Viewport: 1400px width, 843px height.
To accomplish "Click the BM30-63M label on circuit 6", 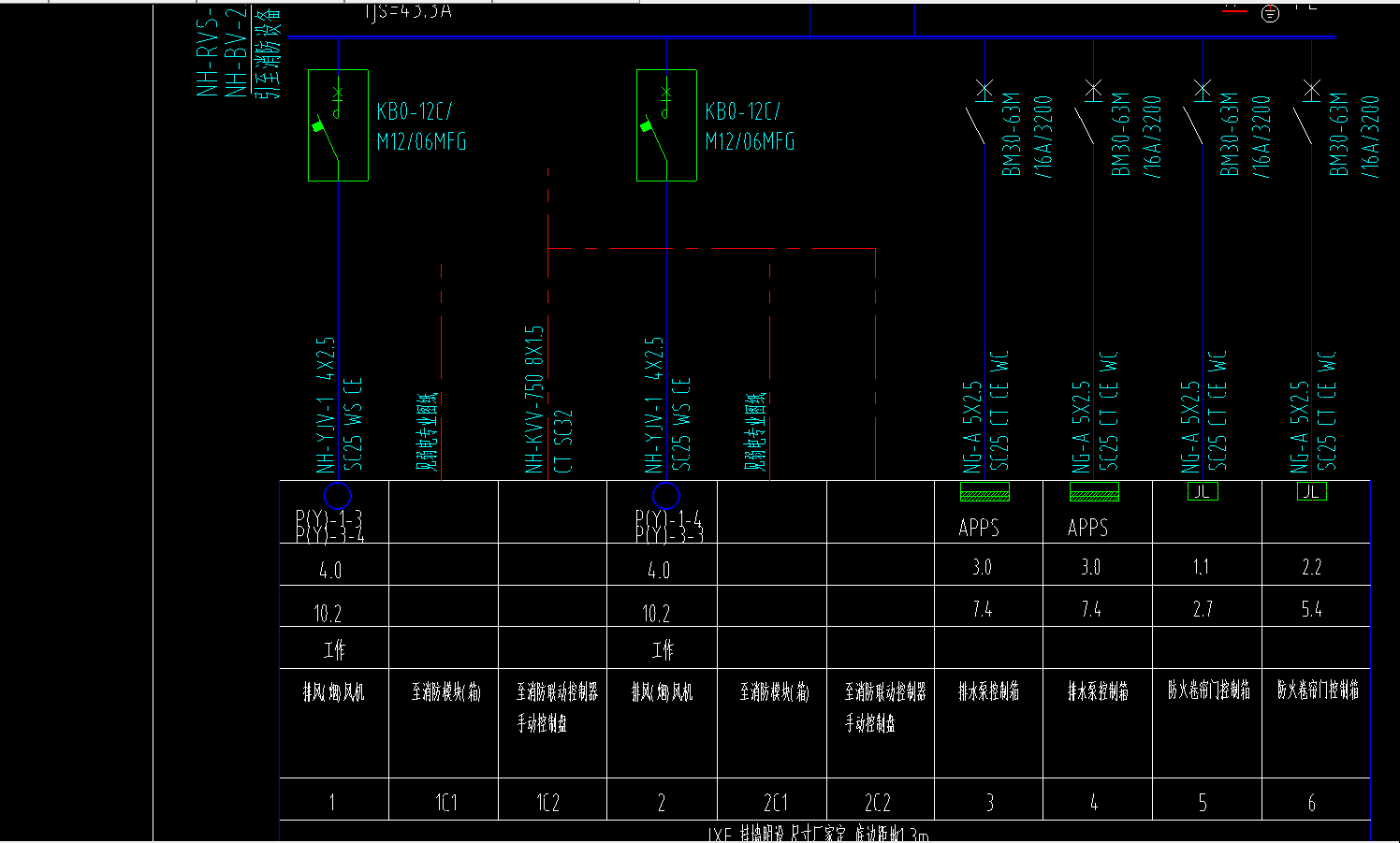I will tap(1339, 134).
